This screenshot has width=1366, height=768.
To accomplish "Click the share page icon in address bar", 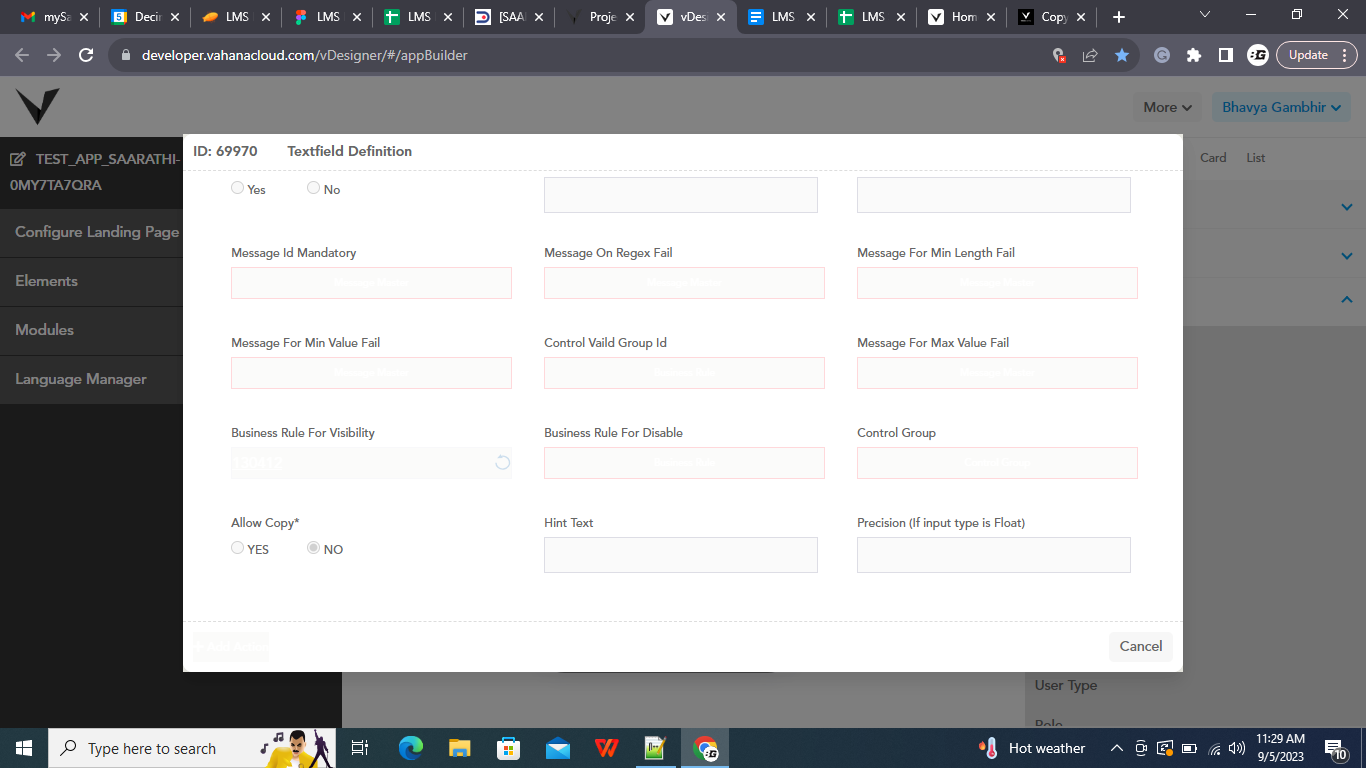I will [x=1090, y=56].
